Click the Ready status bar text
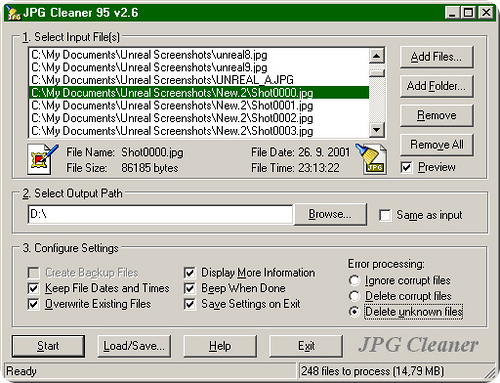 [x=22, y=371]
